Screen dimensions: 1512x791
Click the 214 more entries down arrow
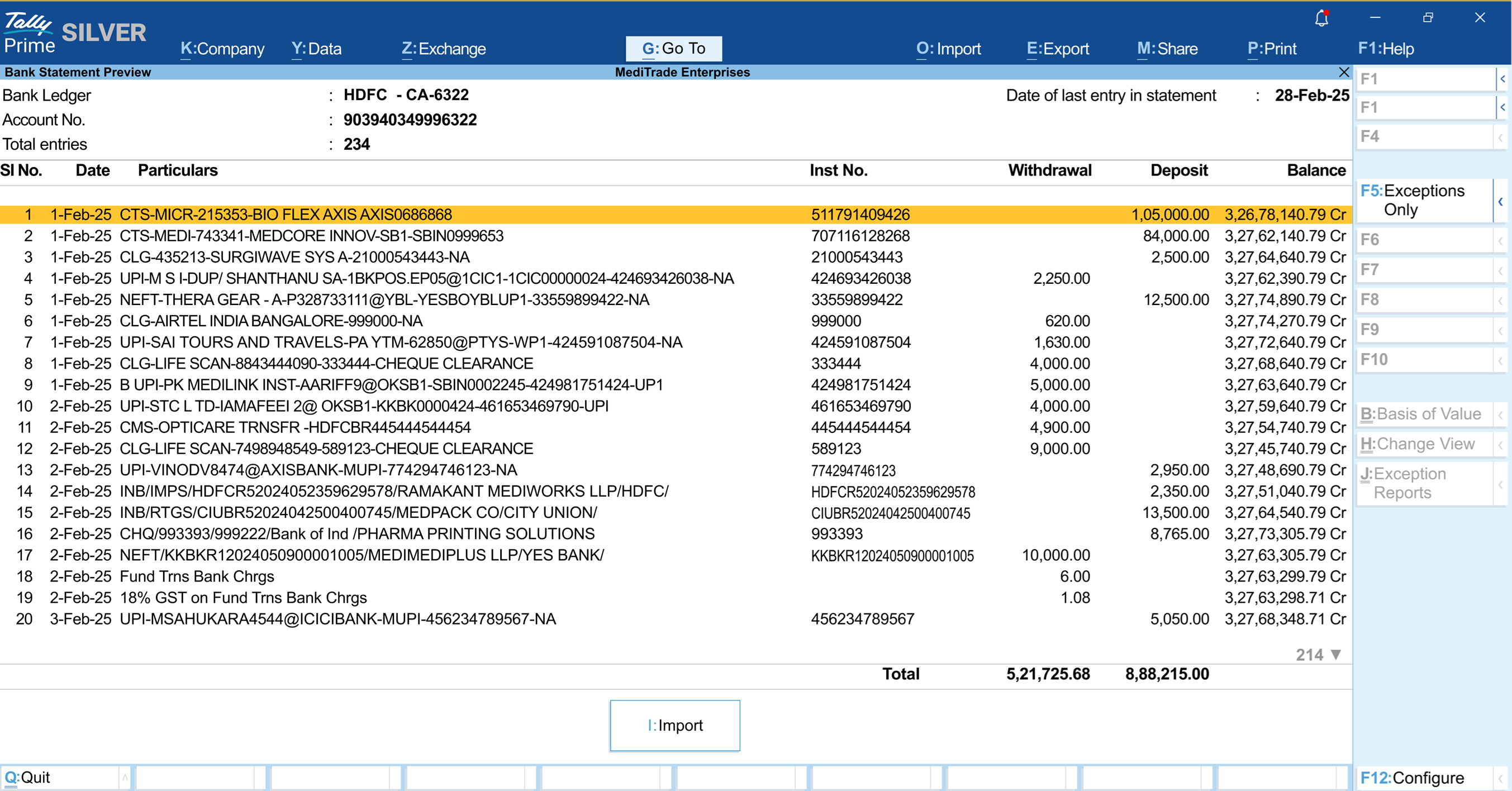point(1336,654)
